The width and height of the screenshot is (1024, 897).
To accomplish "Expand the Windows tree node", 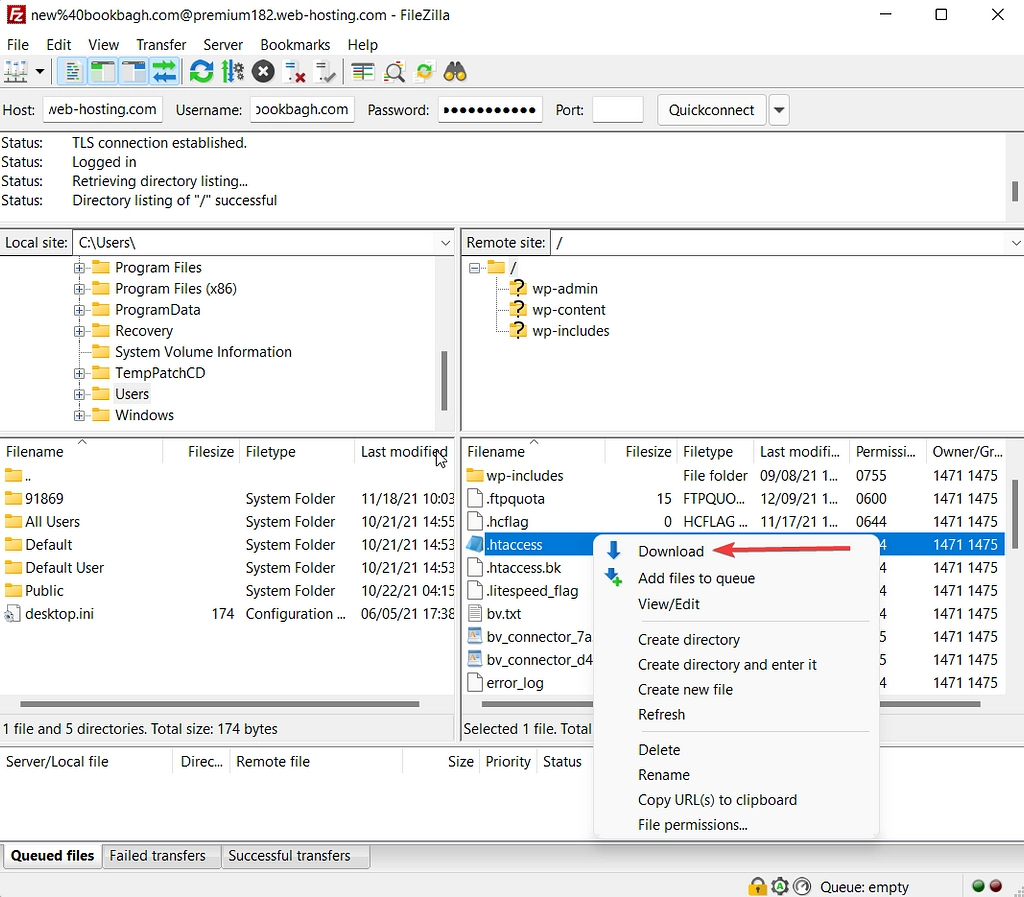I will point(79,415).
